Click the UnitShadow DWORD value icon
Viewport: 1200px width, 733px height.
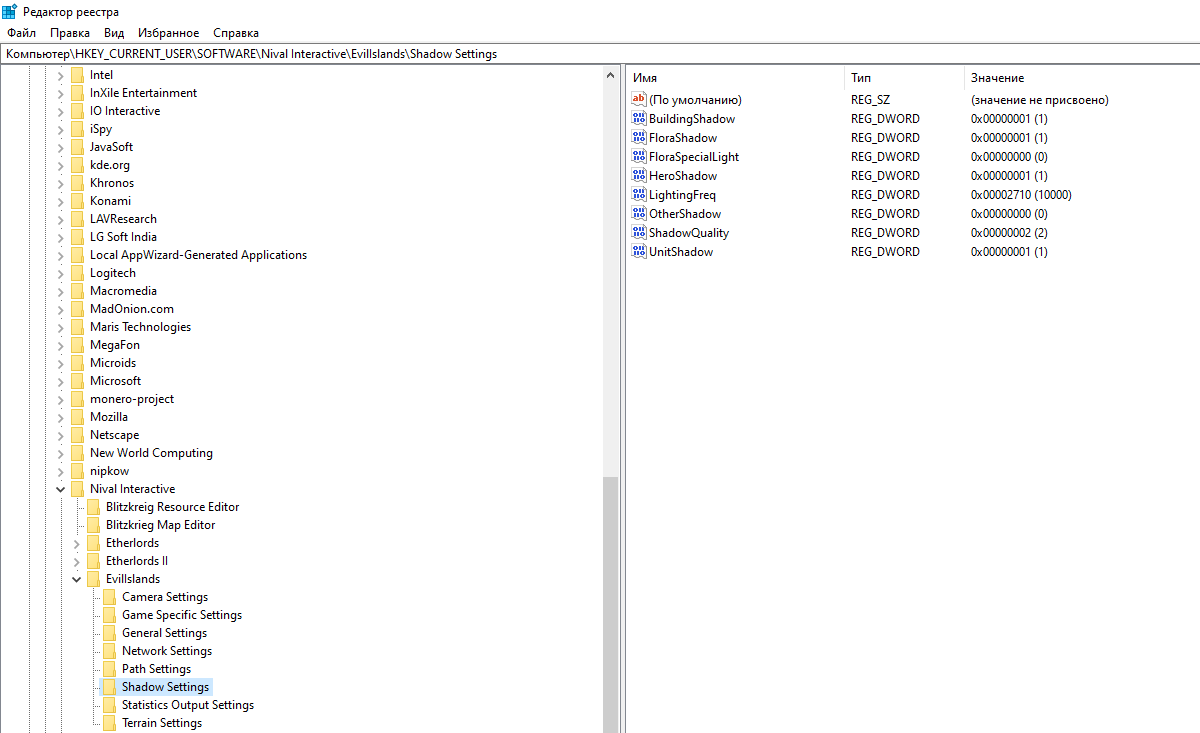(x=640, y=252)
